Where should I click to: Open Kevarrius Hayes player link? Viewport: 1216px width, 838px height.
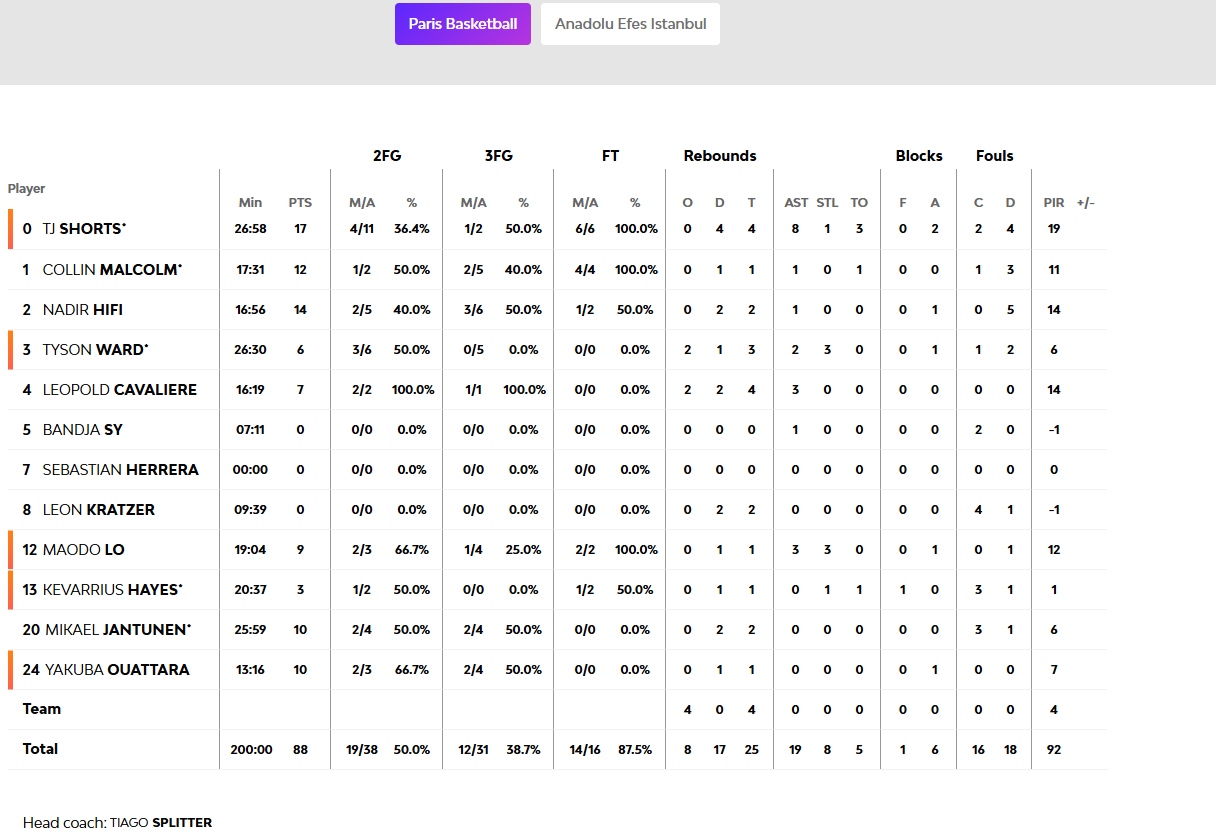tap(112, 590)
